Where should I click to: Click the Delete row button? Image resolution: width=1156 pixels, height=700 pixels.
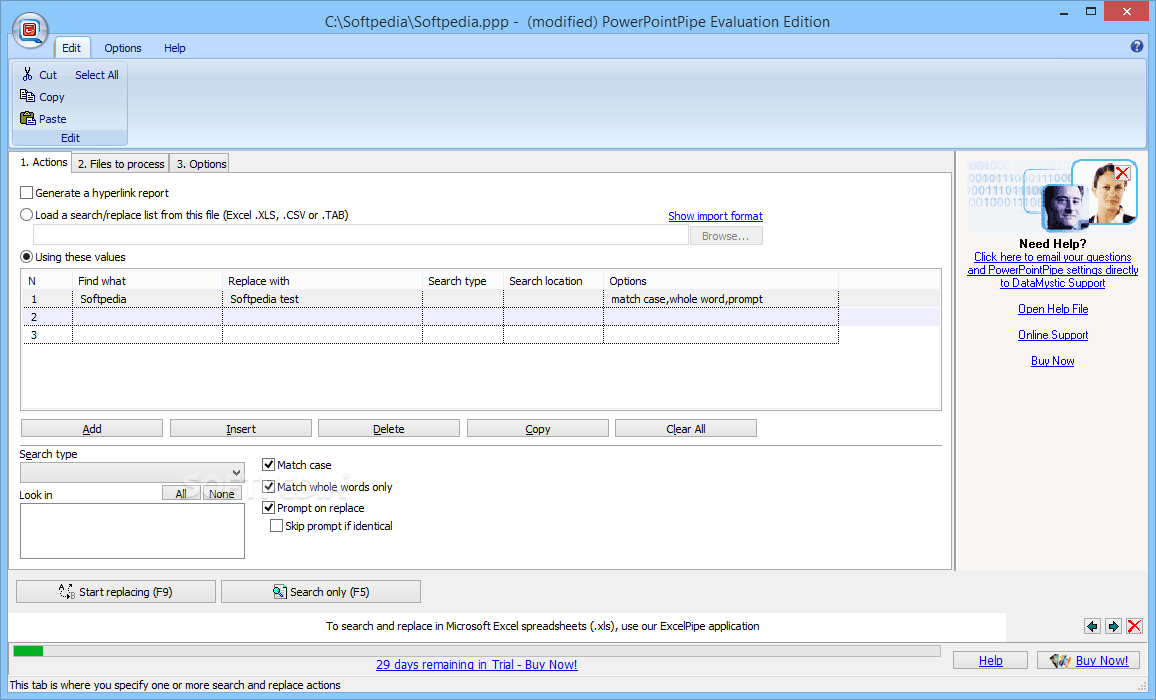pyautogui.click(x=389, y=429)
